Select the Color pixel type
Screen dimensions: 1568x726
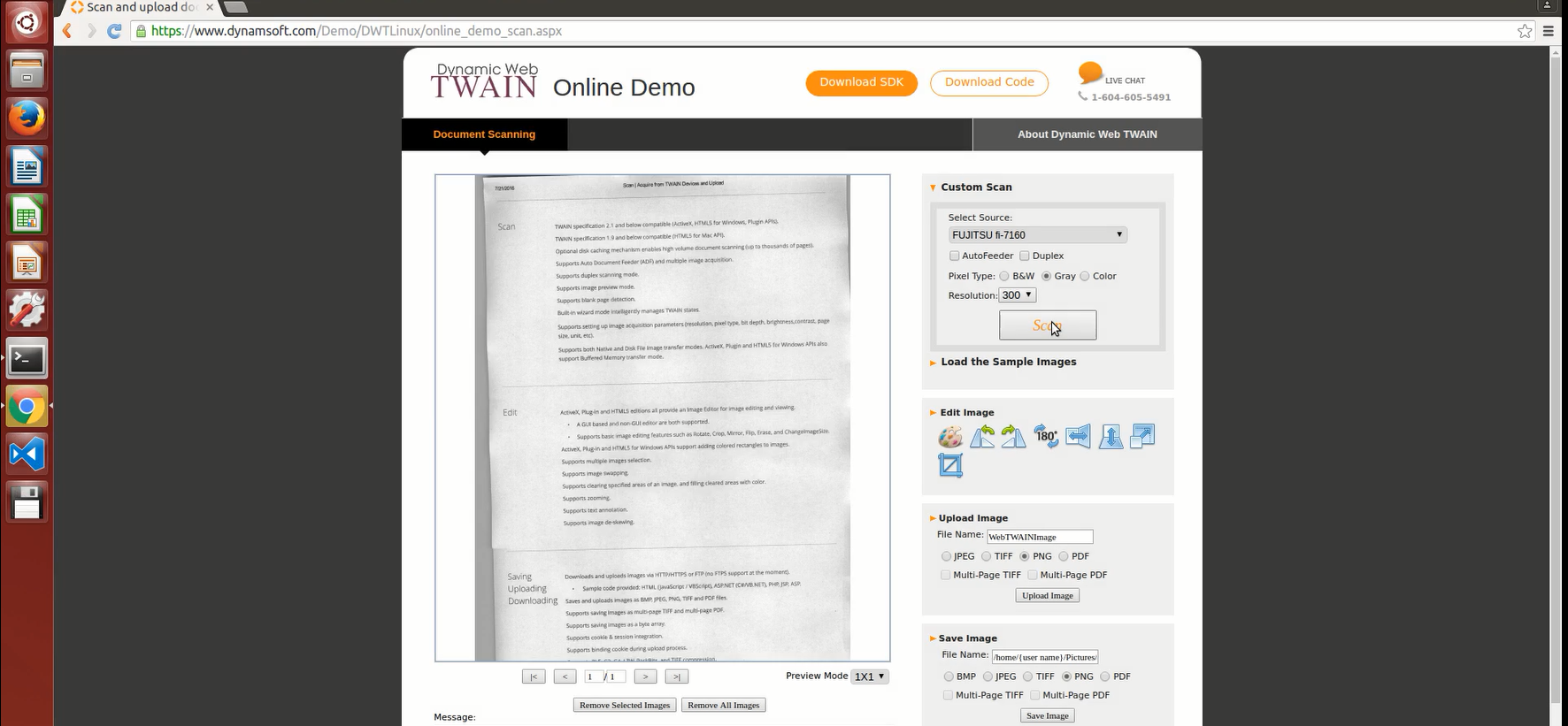click(x=1085, y=276)
